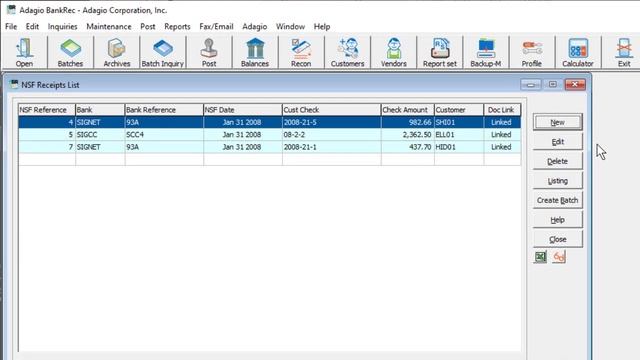The width and height of the screenshot is (640, 360).
Task: Click customer ELL01 cell
Action: [459, 135]
